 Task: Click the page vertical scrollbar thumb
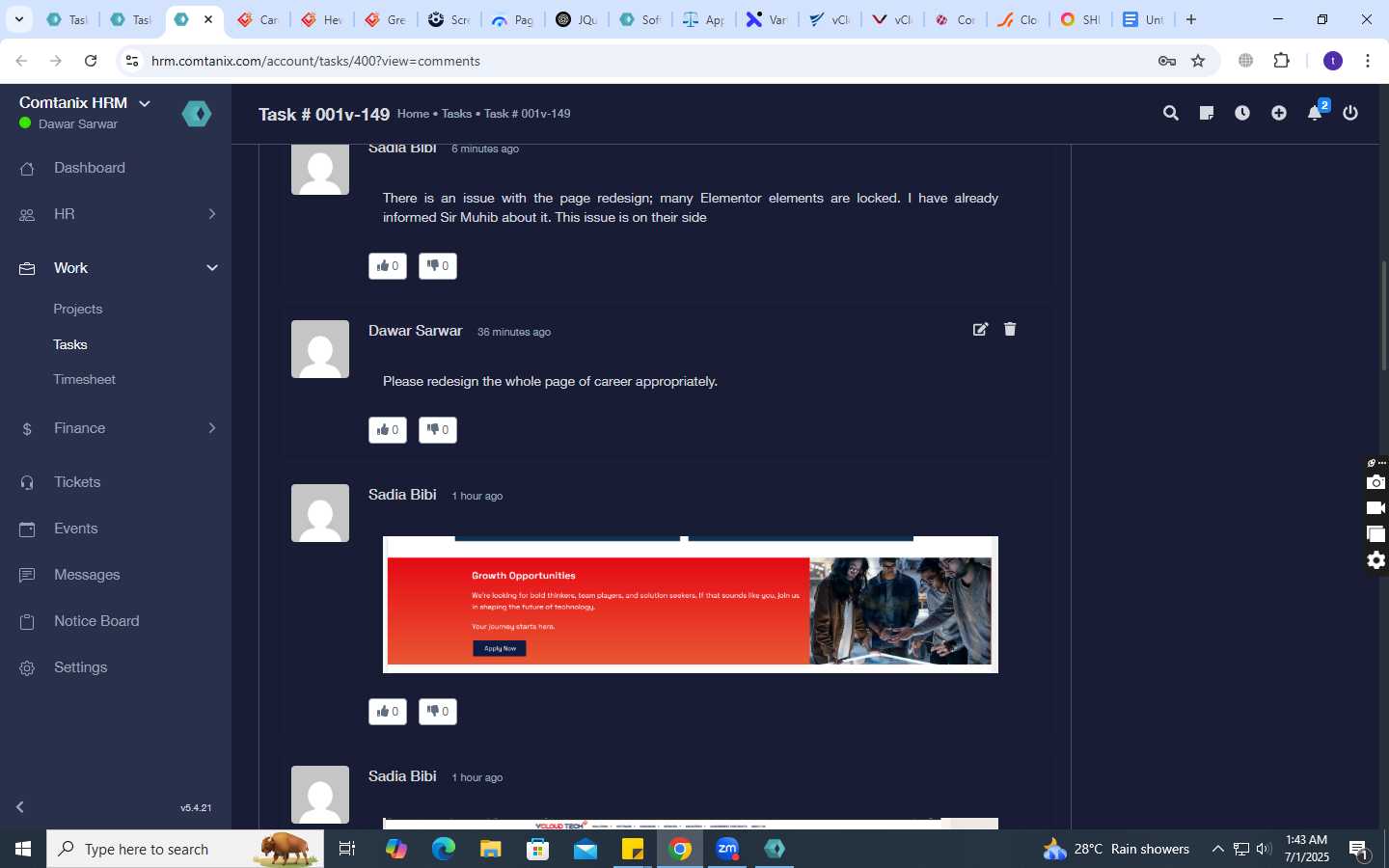[x=1384, y=315]
